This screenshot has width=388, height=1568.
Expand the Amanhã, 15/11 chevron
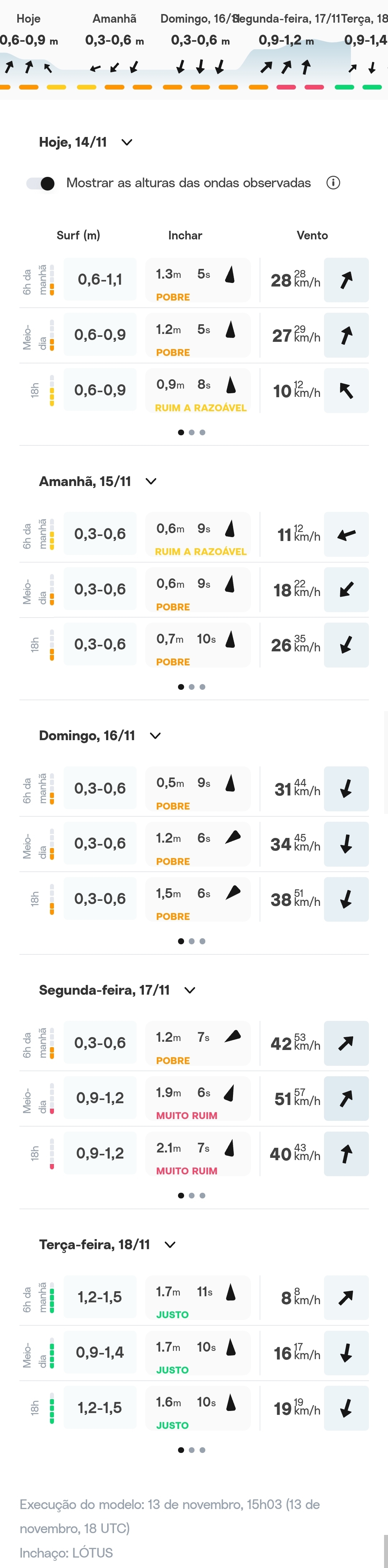tap(151, 481)
